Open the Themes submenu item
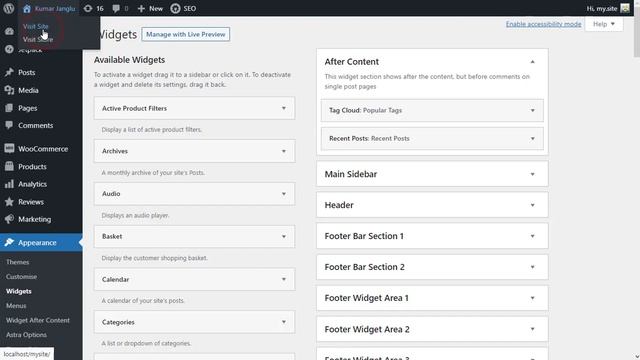This screenshot has width=640, height=360. tap(18, 262)
